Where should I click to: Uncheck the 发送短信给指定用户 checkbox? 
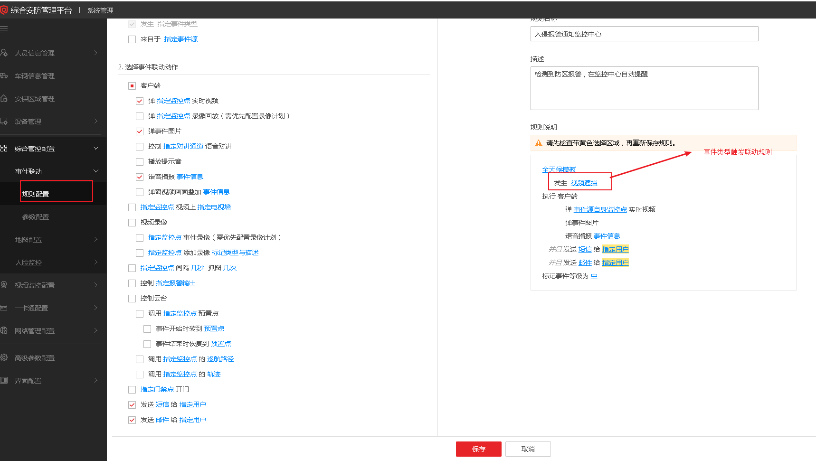click(x=132, y=405)
